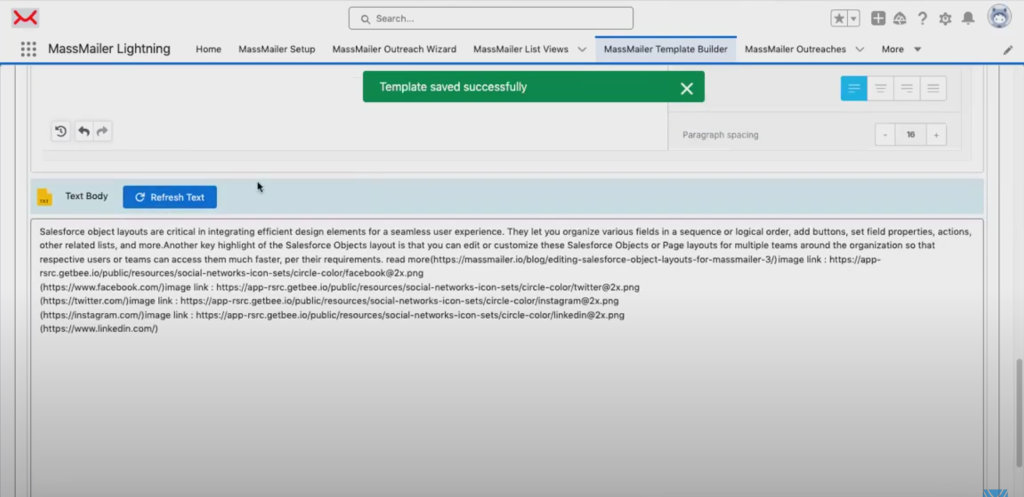Select justify text alignment
This screenshot has height=497, width=1024.
(933, 88)
